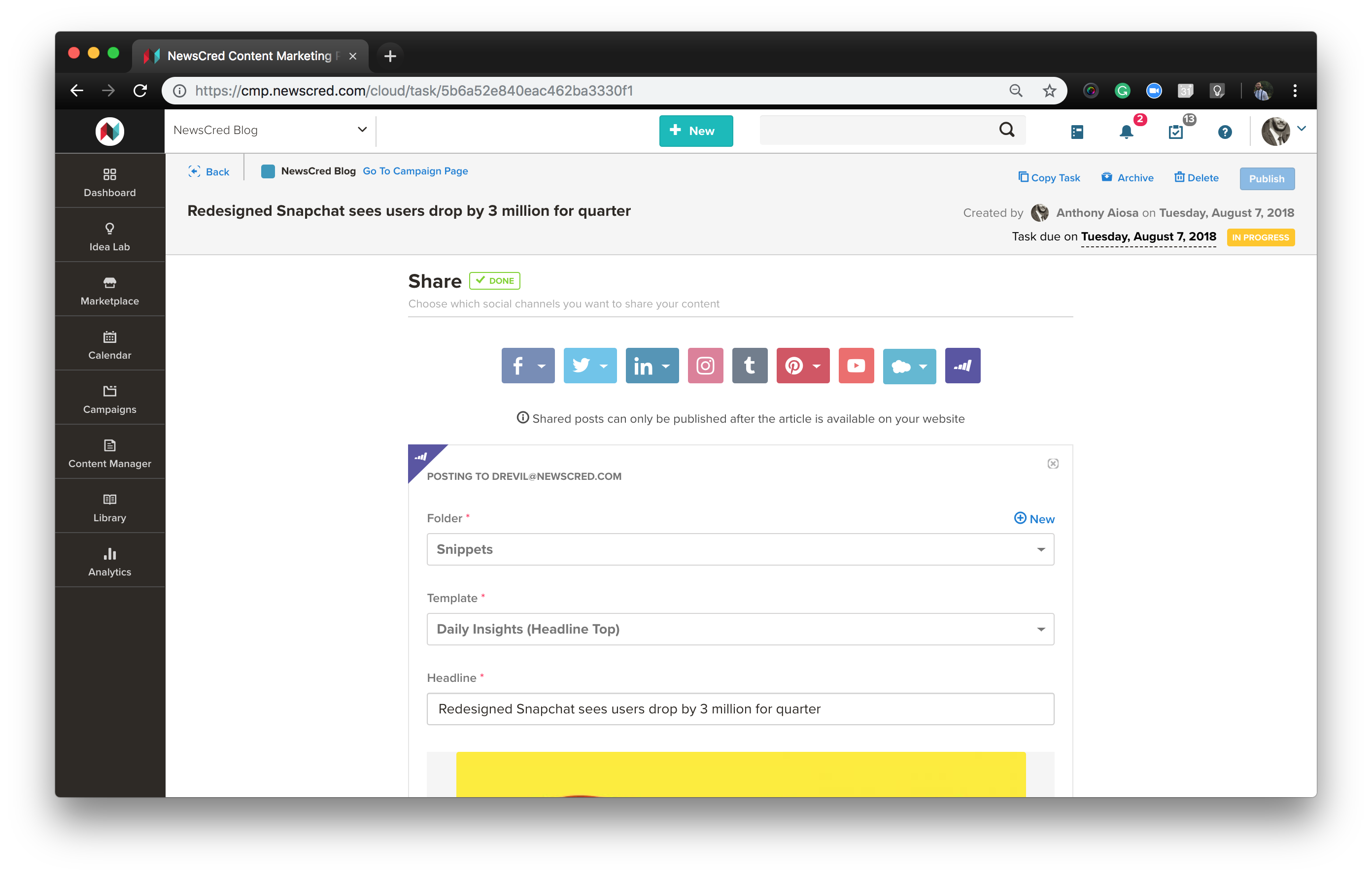Select the purple bar-chart share channel

[963, 366]
